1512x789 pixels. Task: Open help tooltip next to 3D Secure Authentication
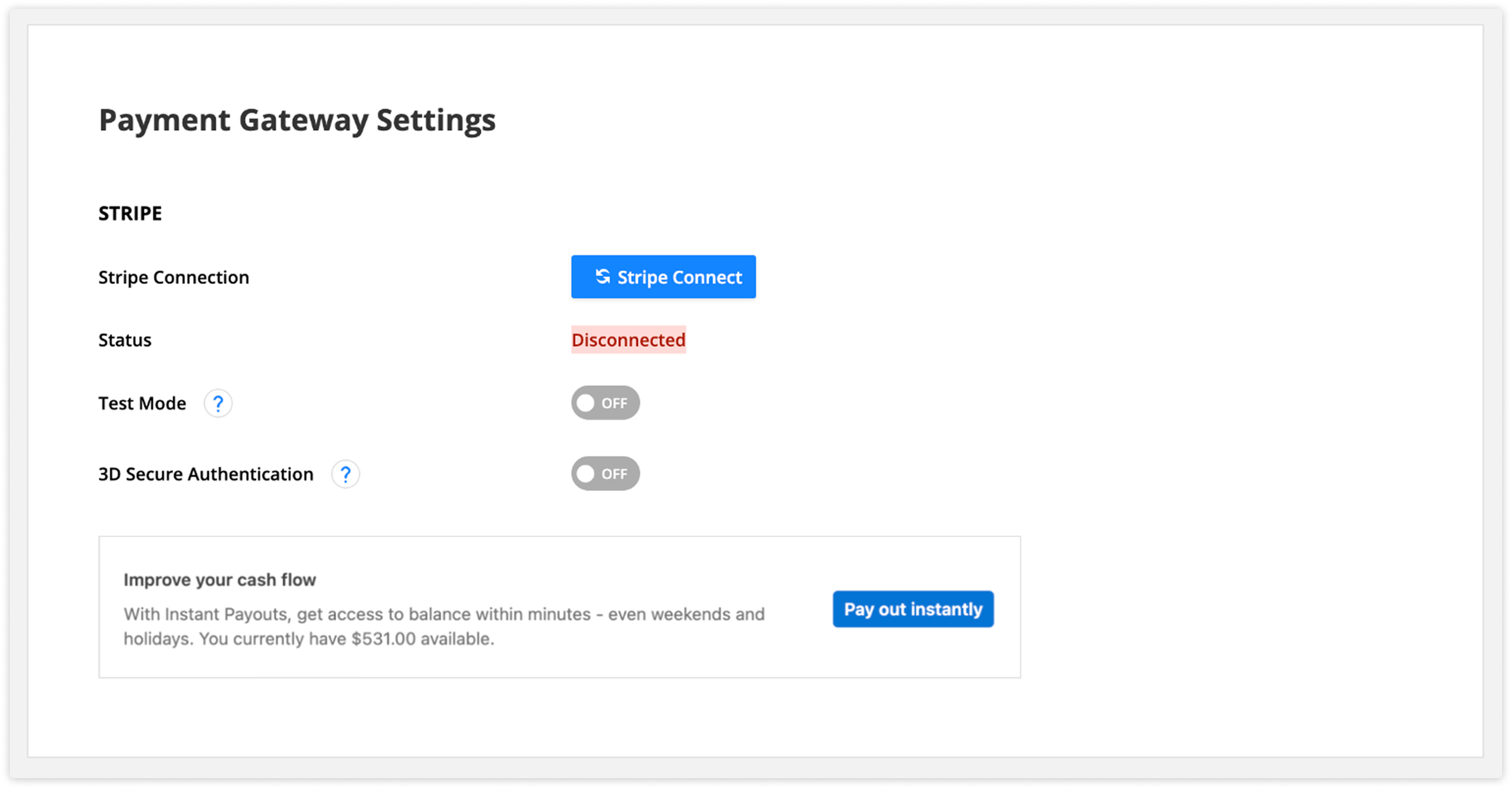click(346, 474)
